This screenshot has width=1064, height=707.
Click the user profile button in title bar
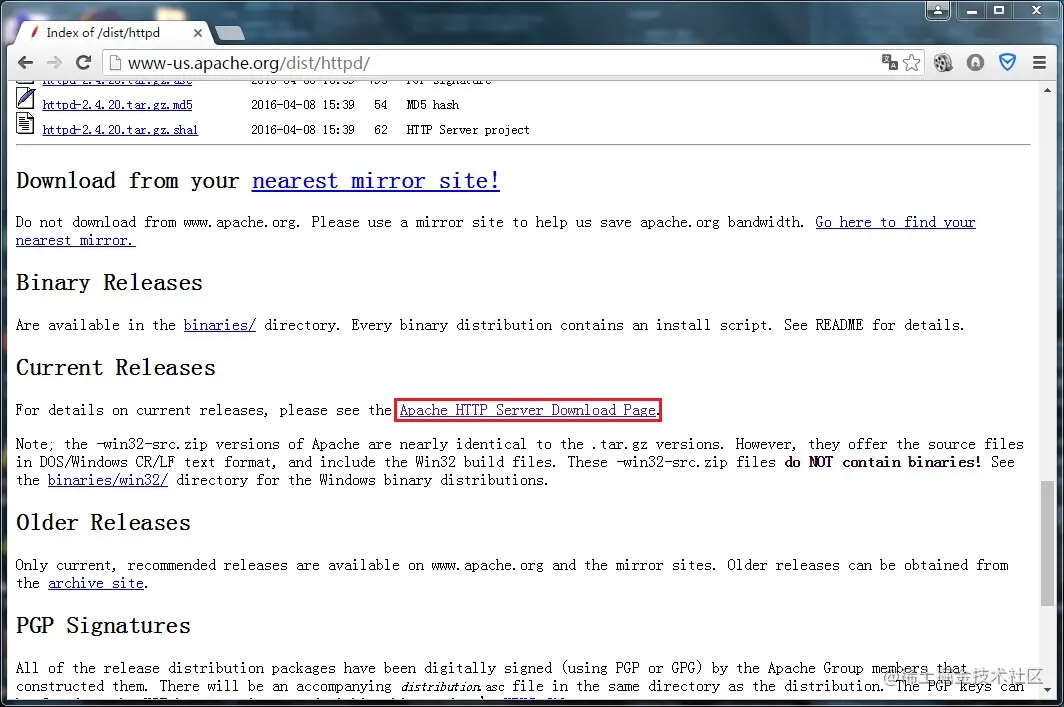tap(938, 10)
